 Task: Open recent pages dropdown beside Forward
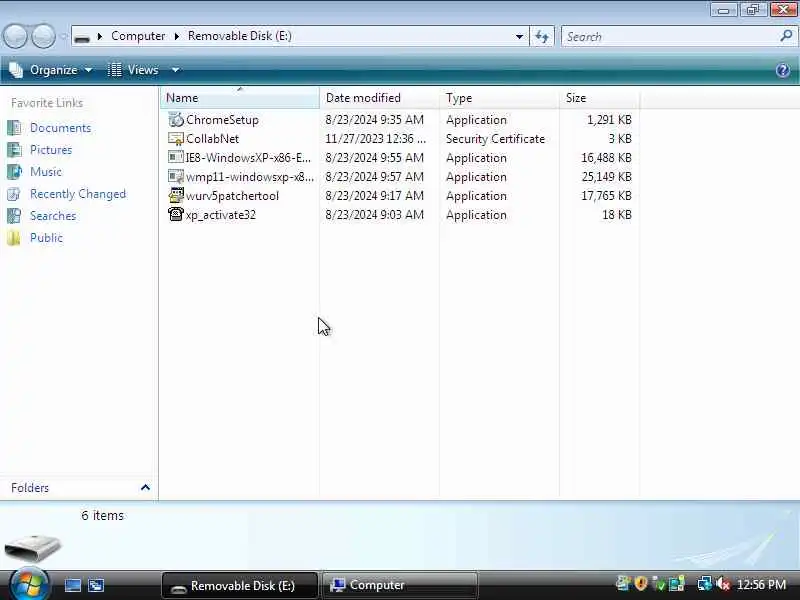point(63,36)
